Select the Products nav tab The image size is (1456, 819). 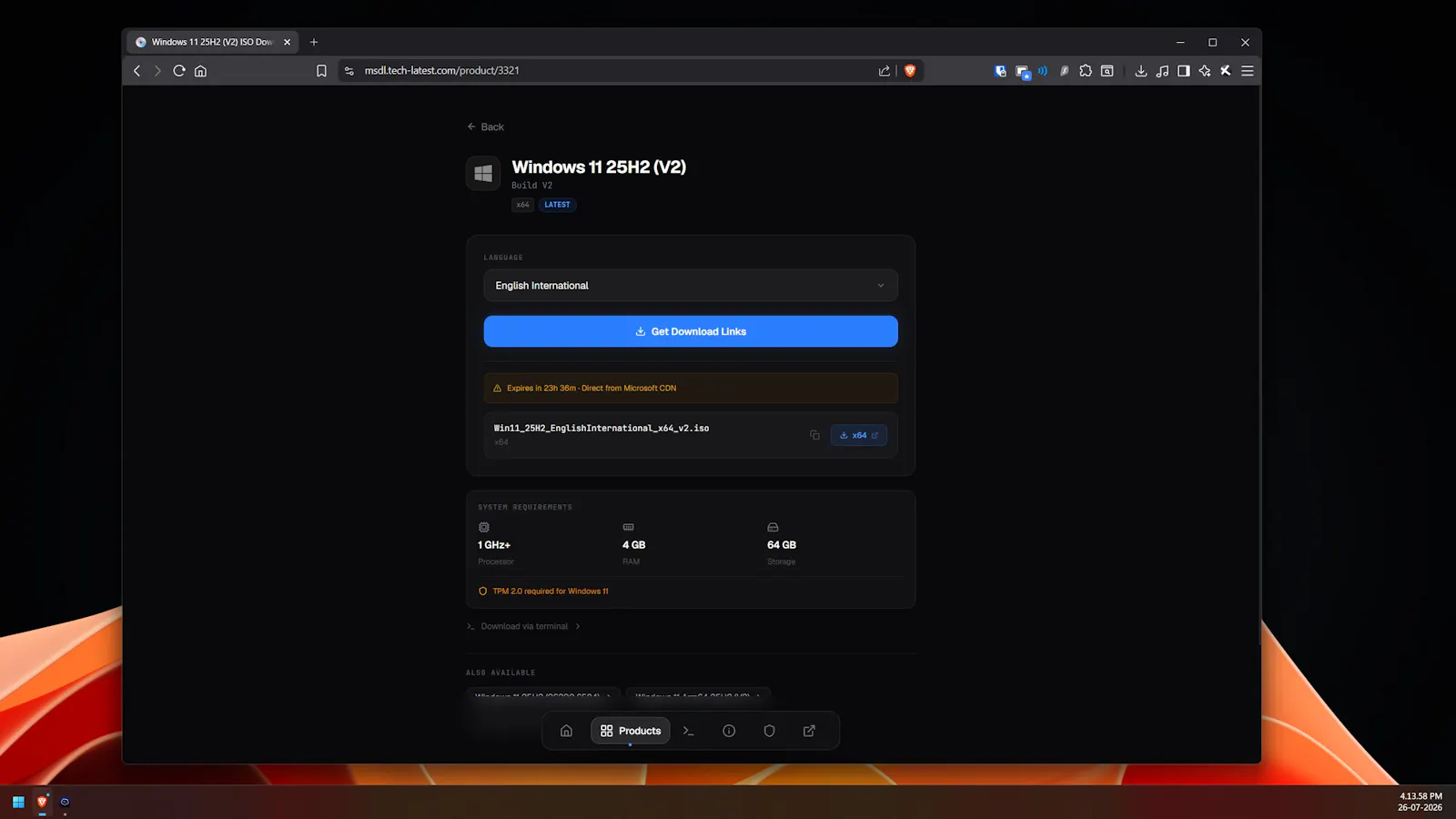pyautogui.click(x=631, y=731)
